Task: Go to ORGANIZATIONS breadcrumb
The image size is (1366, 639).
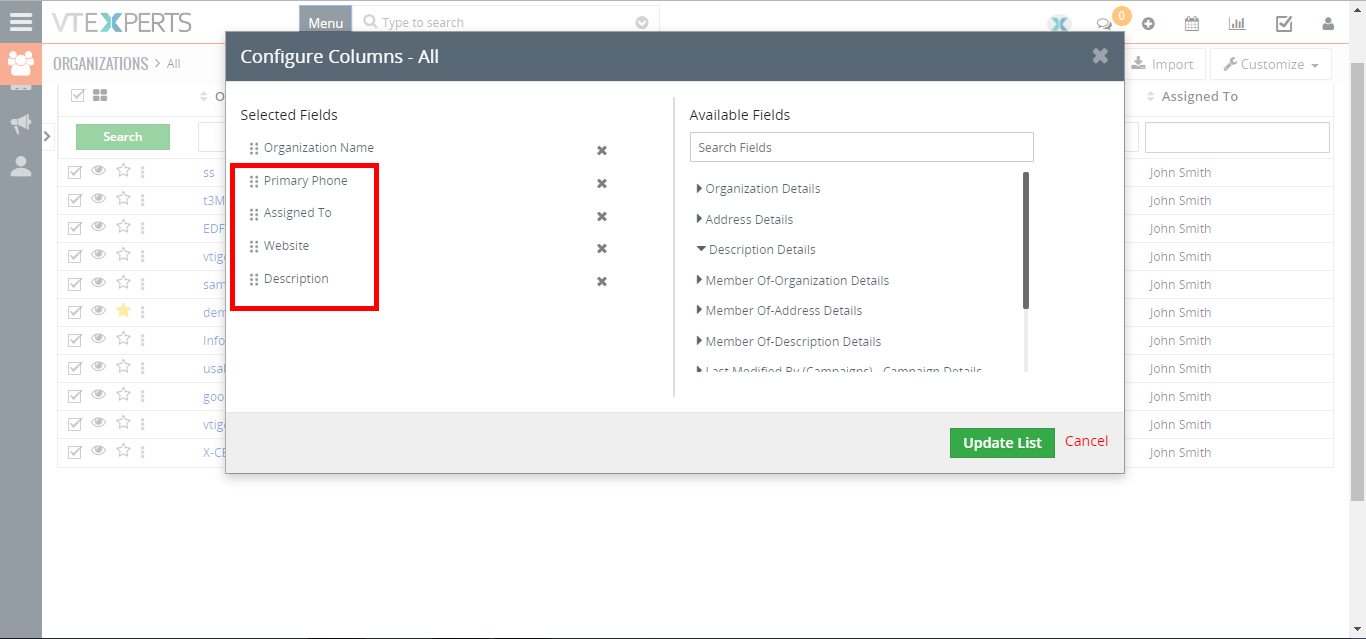Action: 100,63
